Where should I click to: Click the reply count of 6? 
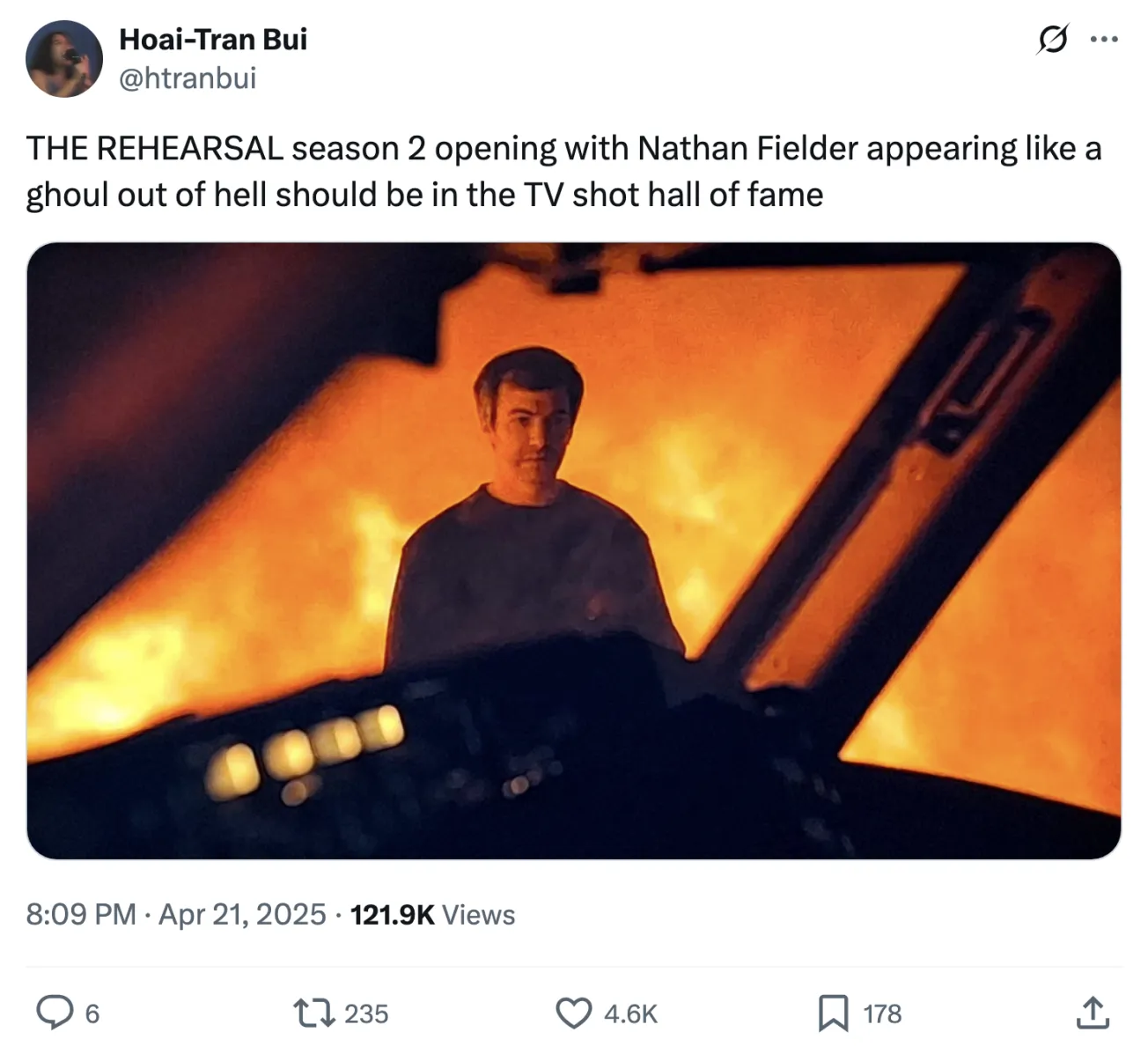pos(92,1014)
